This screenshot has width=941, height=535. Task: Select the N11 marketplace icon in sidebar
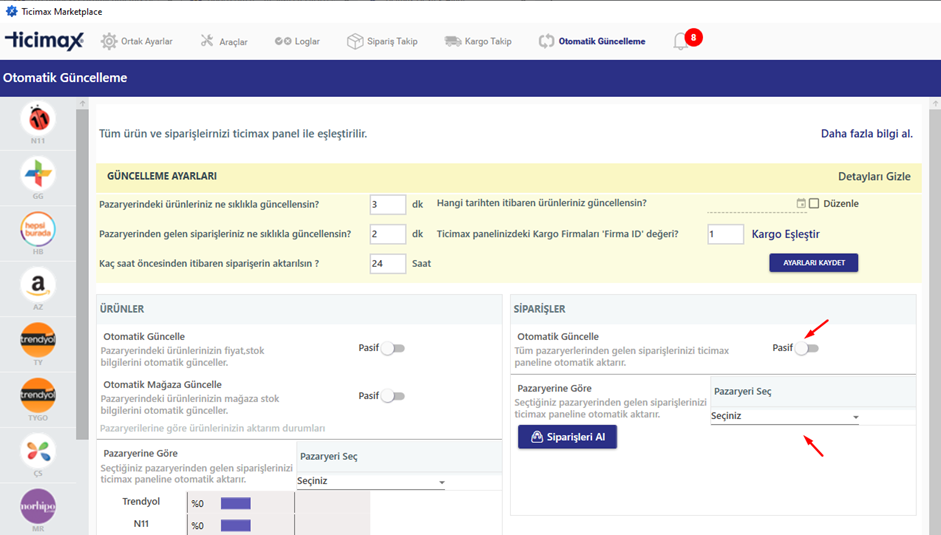[38, 119]
